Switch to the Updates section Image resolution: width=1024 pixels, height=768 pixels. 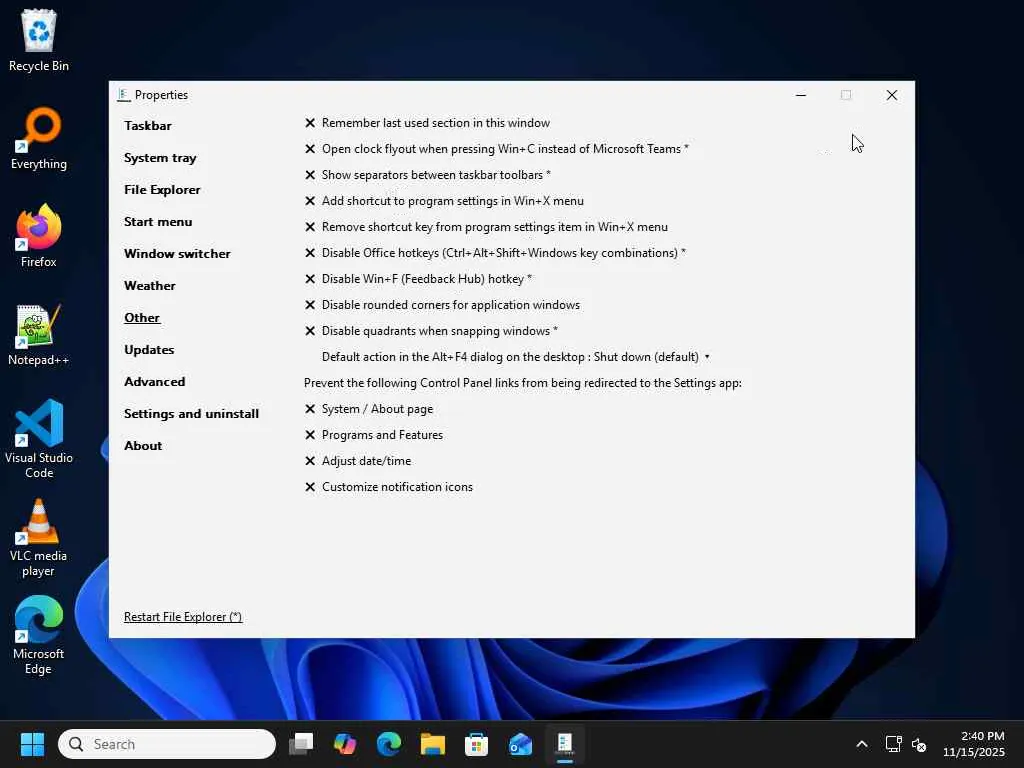point(149,349)
